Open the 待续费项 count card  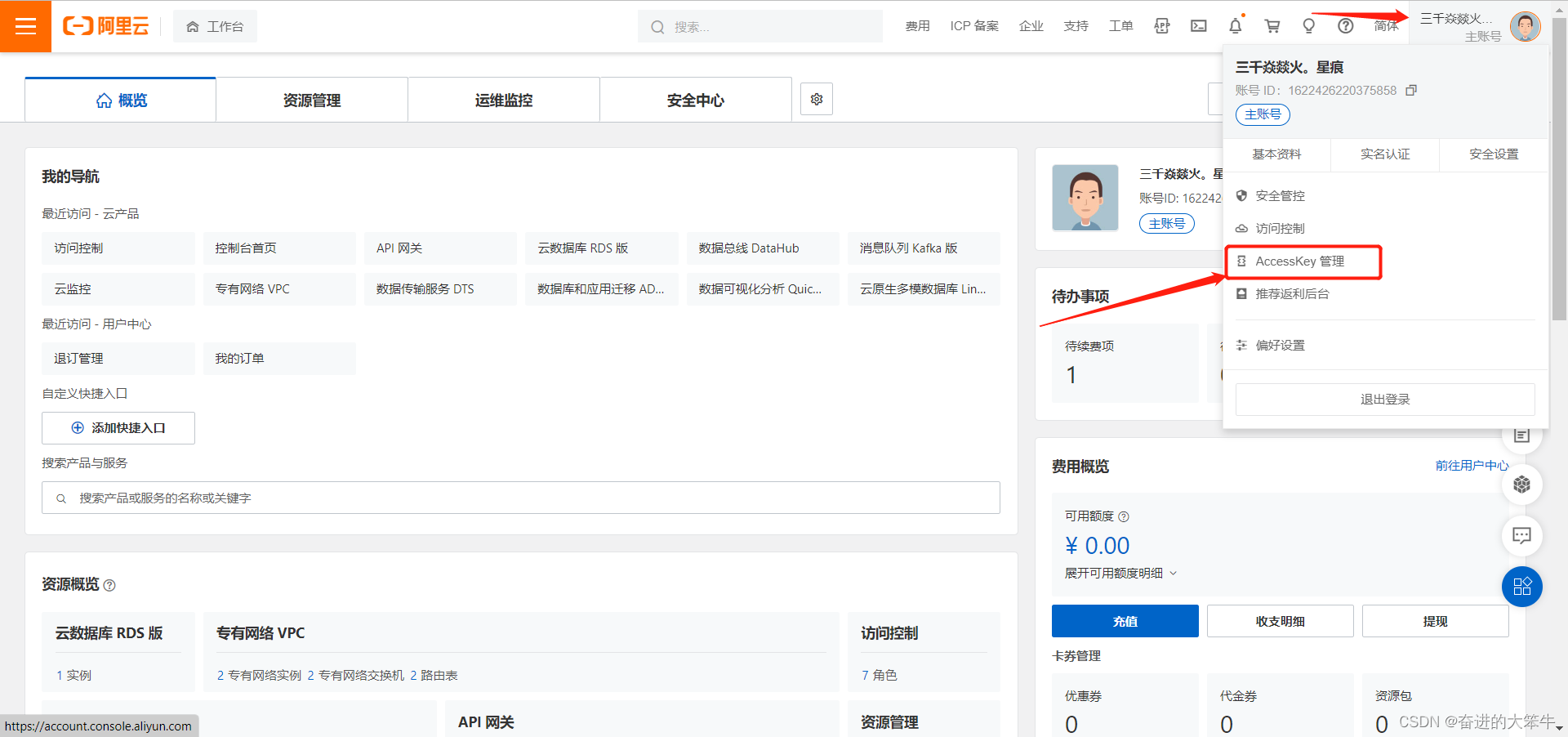pyautogui.click(x=1125, y=363)
